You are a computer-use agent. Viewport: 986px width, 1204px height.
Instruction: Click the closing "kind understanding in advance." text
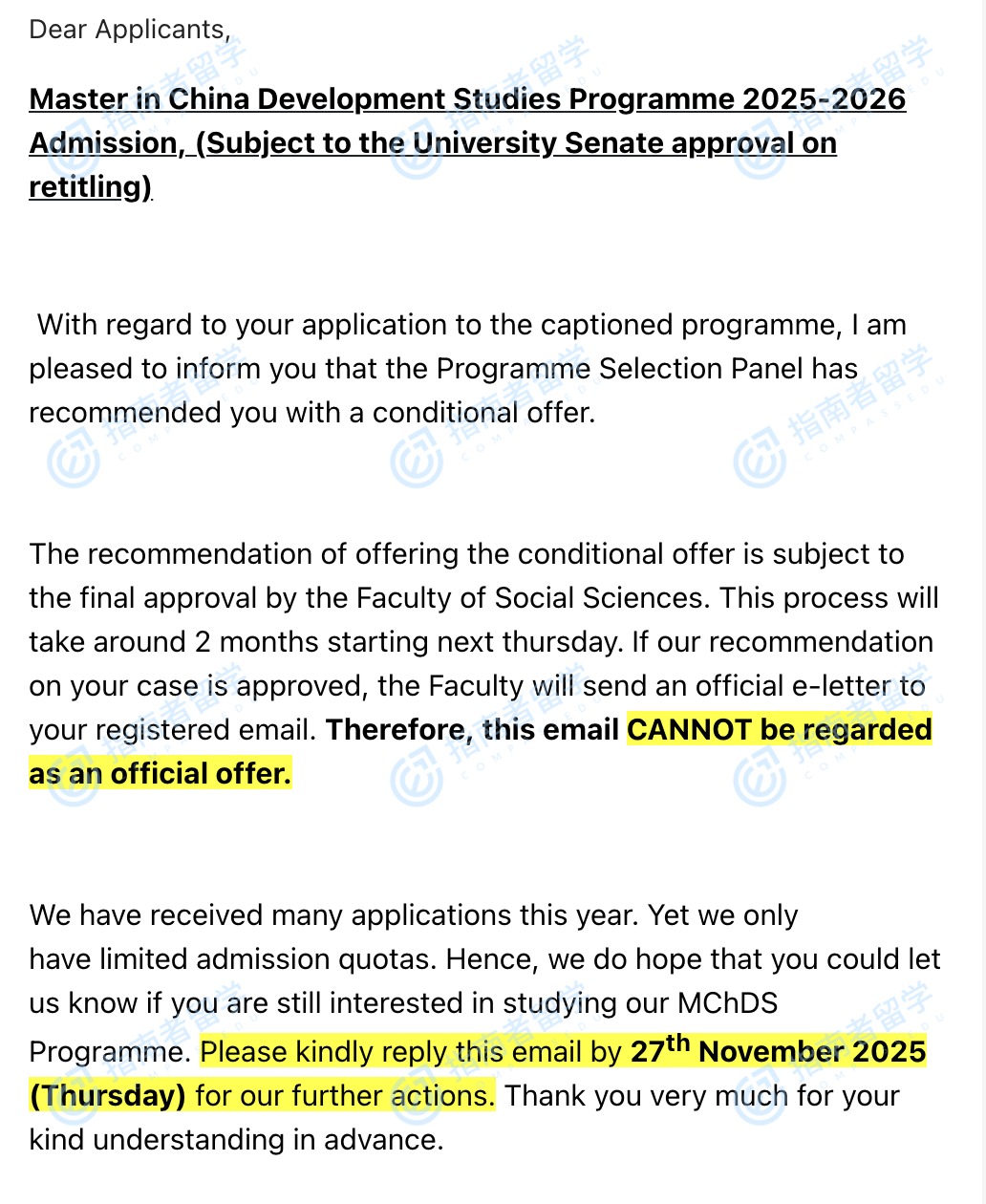click(236, 1140)
